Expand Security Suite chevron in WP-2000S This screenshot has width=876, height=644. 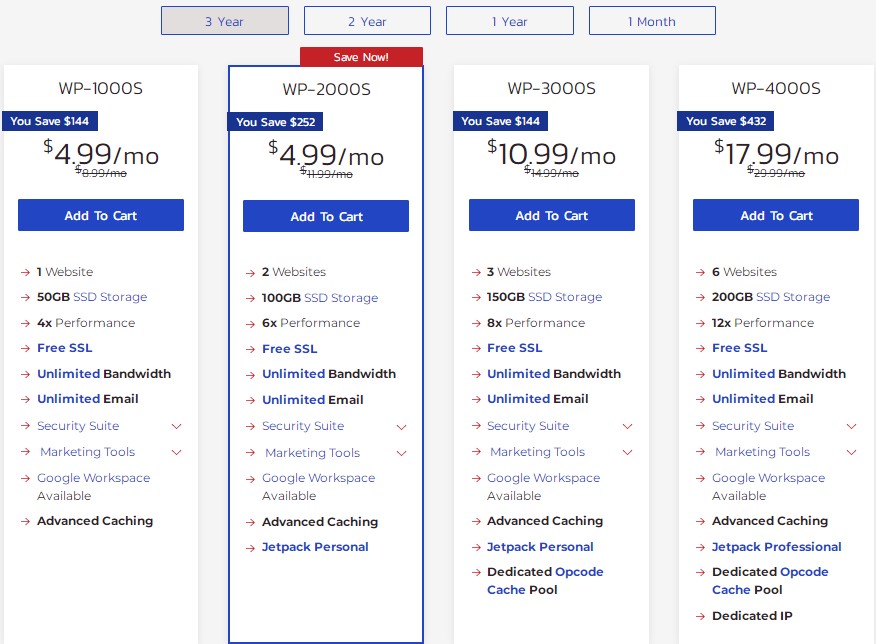(x=401, y=427)
